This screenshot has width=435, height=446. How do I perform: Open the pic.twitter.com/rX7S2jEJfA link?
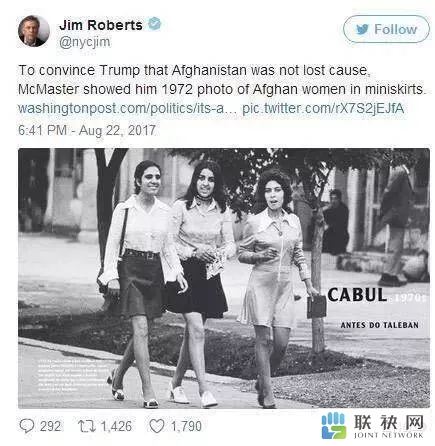coord(323,109)
